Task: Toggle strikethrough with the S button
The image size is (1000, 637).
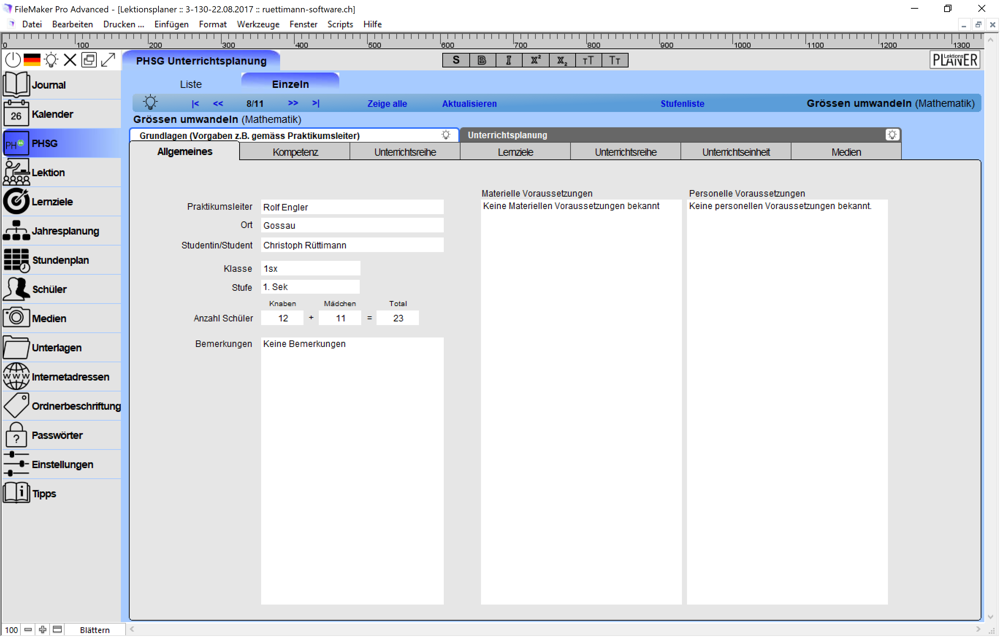Action: pos(455,60)
